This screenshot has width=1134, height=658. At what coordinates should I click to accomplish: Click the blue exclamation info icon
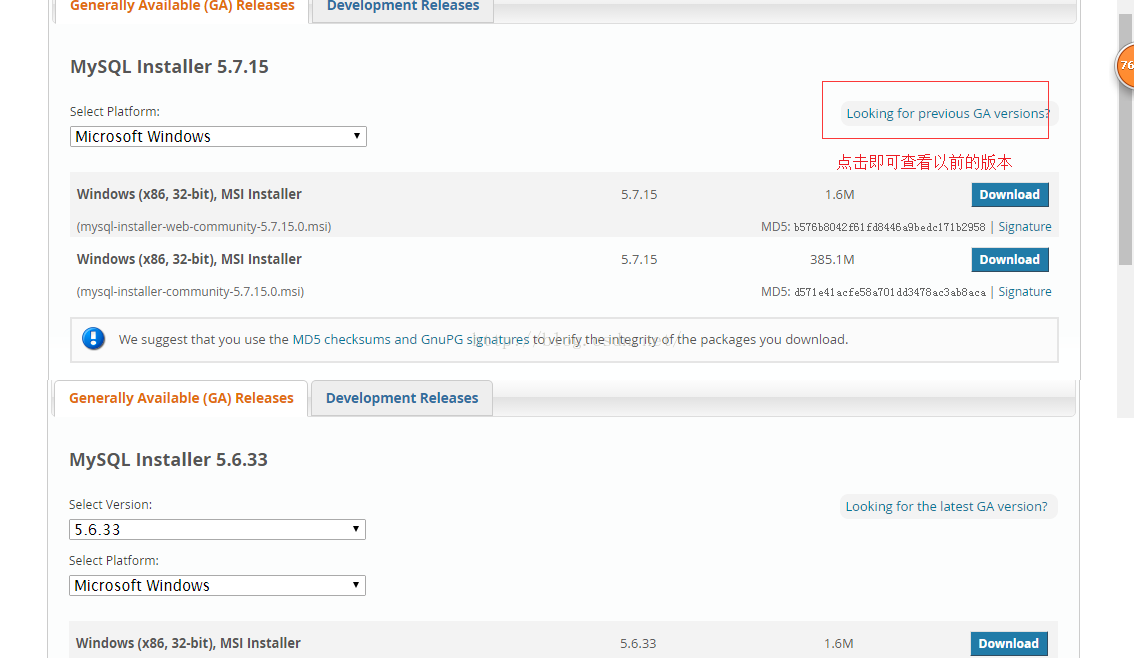[93, 338]
